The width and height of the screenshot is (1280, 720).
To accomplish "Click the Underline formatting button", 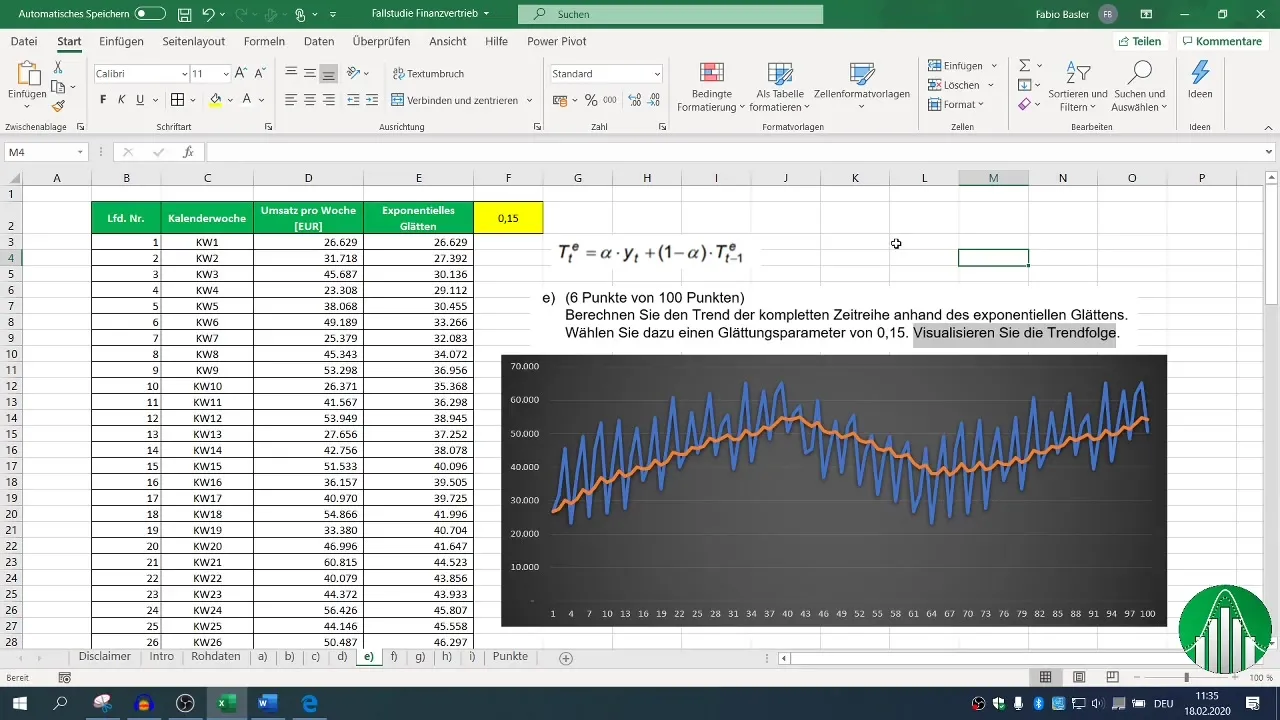I will click(140, 100).
